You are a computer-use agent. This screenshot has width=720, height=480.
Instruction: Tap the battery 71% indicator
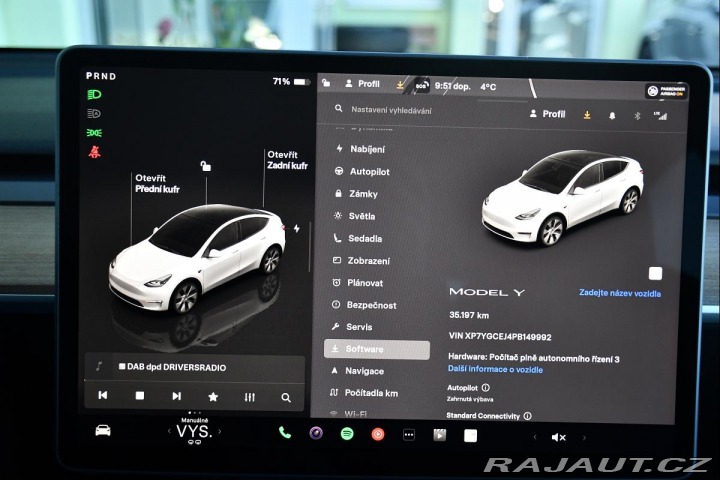pyautogui.click(x=291, y=82)
